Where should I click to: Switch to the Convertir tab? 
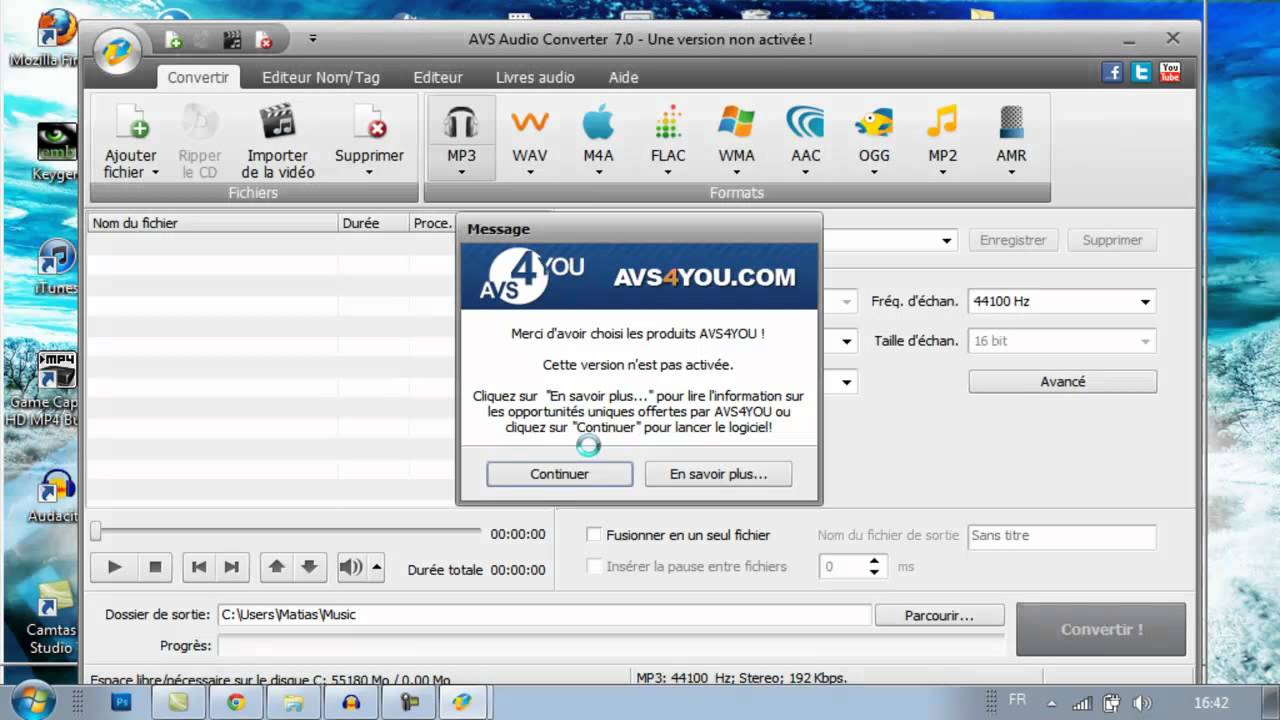point(198,77)
